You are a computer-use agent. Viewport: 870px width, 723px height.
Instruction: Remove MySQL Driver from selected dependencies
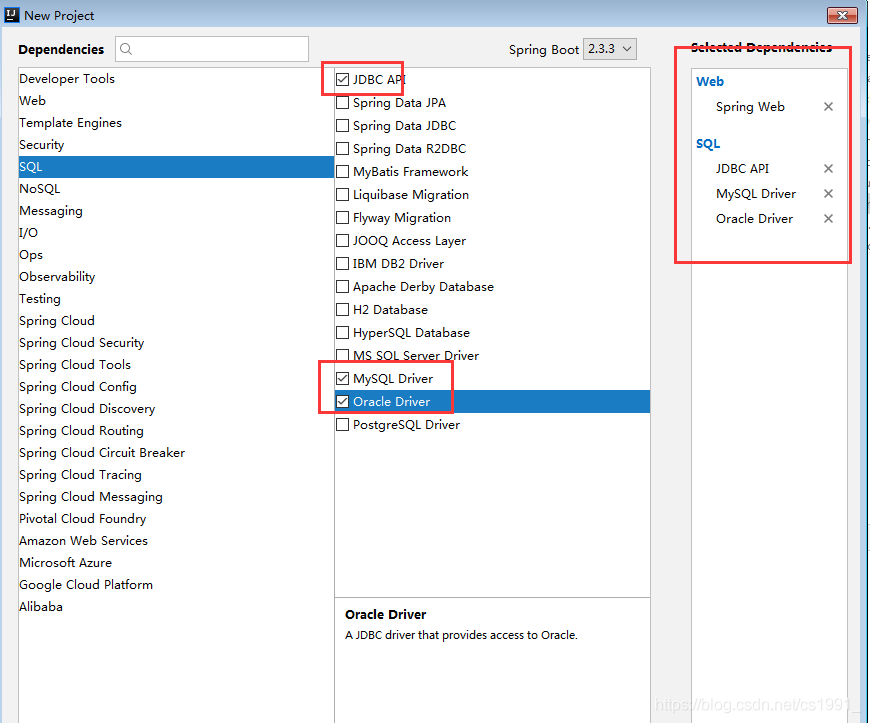coord(828,193)
